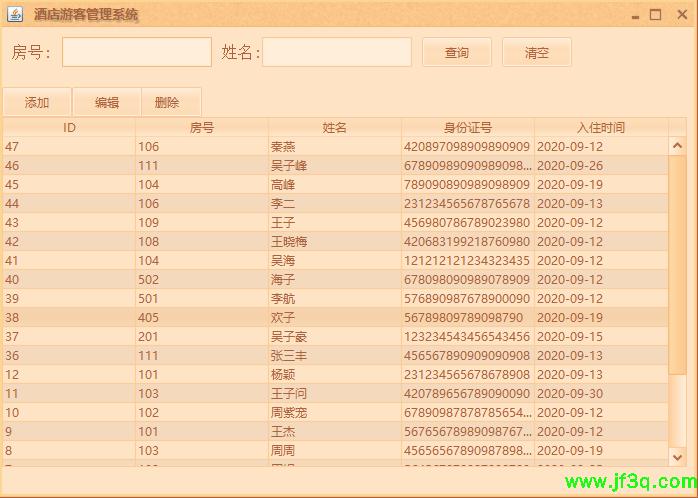Screen dimensions: 698x498
Task: Click the 入住时间 column header
Action: coord(601,127)
